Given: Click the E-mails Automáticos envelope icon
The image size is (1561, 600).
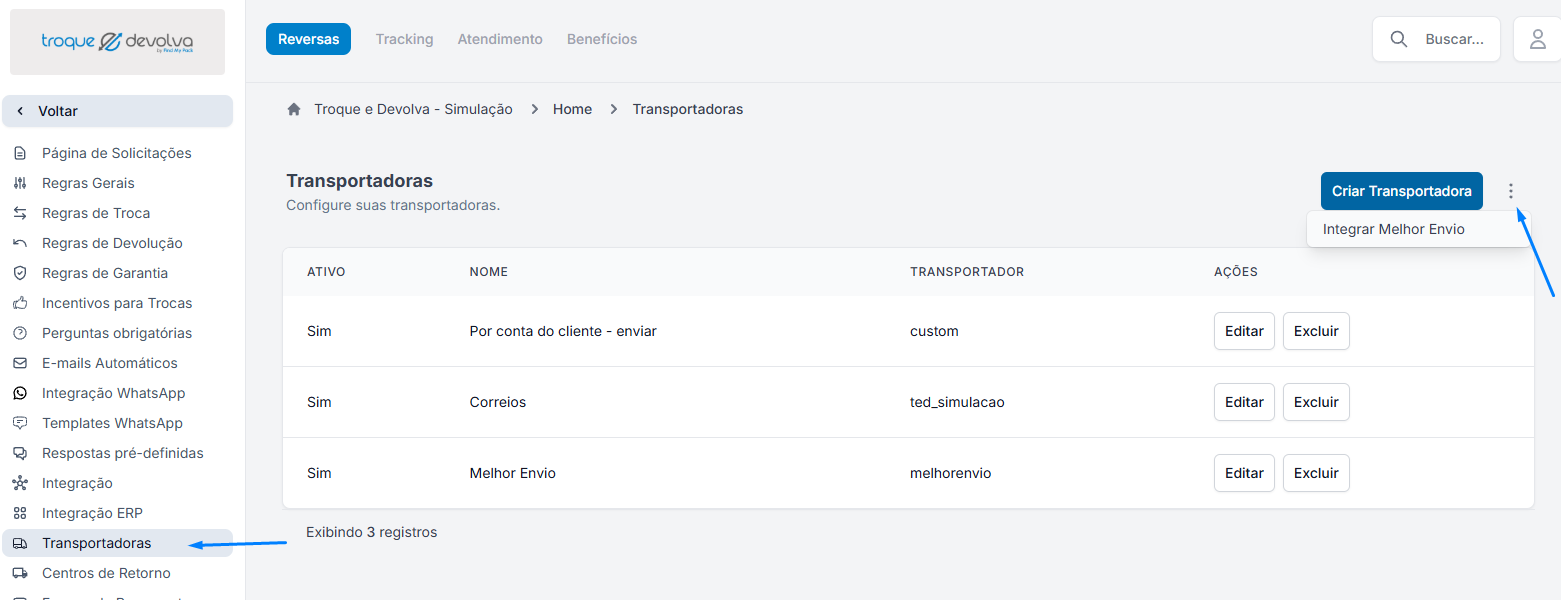Looking at the screenshot, I should (x=20, y=363).
